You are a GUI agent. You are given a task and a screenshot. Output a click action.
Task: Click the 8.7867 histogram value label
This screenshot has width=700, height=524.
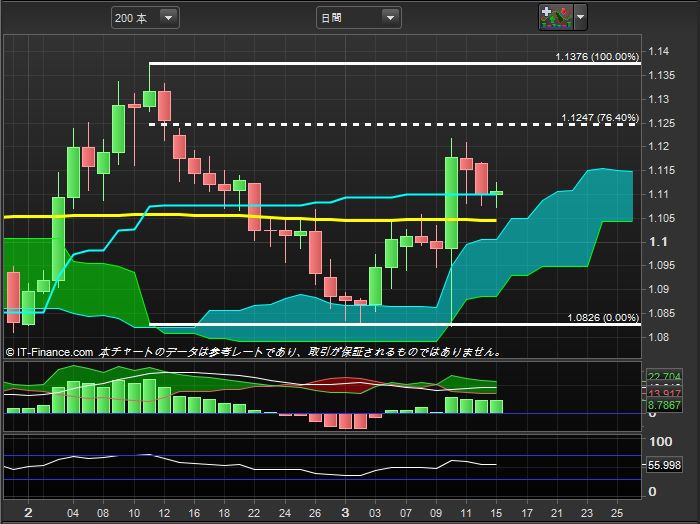pos(664,405)
